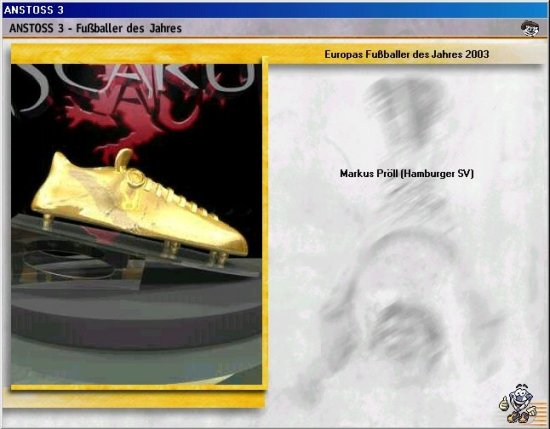Image resolution: width=550 pixels, height=429 pixels.
Task: Click the thumbs-up mascot continue icon
Action: (x=518, y=403)
